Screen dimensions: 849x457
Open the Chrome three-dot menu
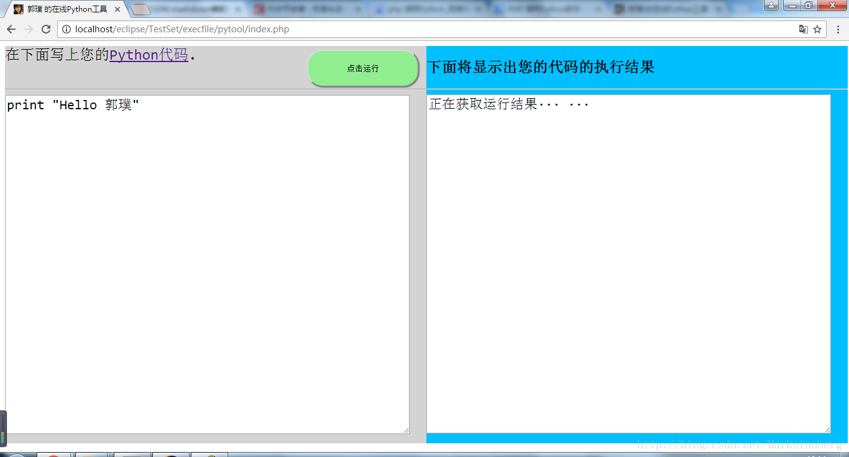click(838, 29)
